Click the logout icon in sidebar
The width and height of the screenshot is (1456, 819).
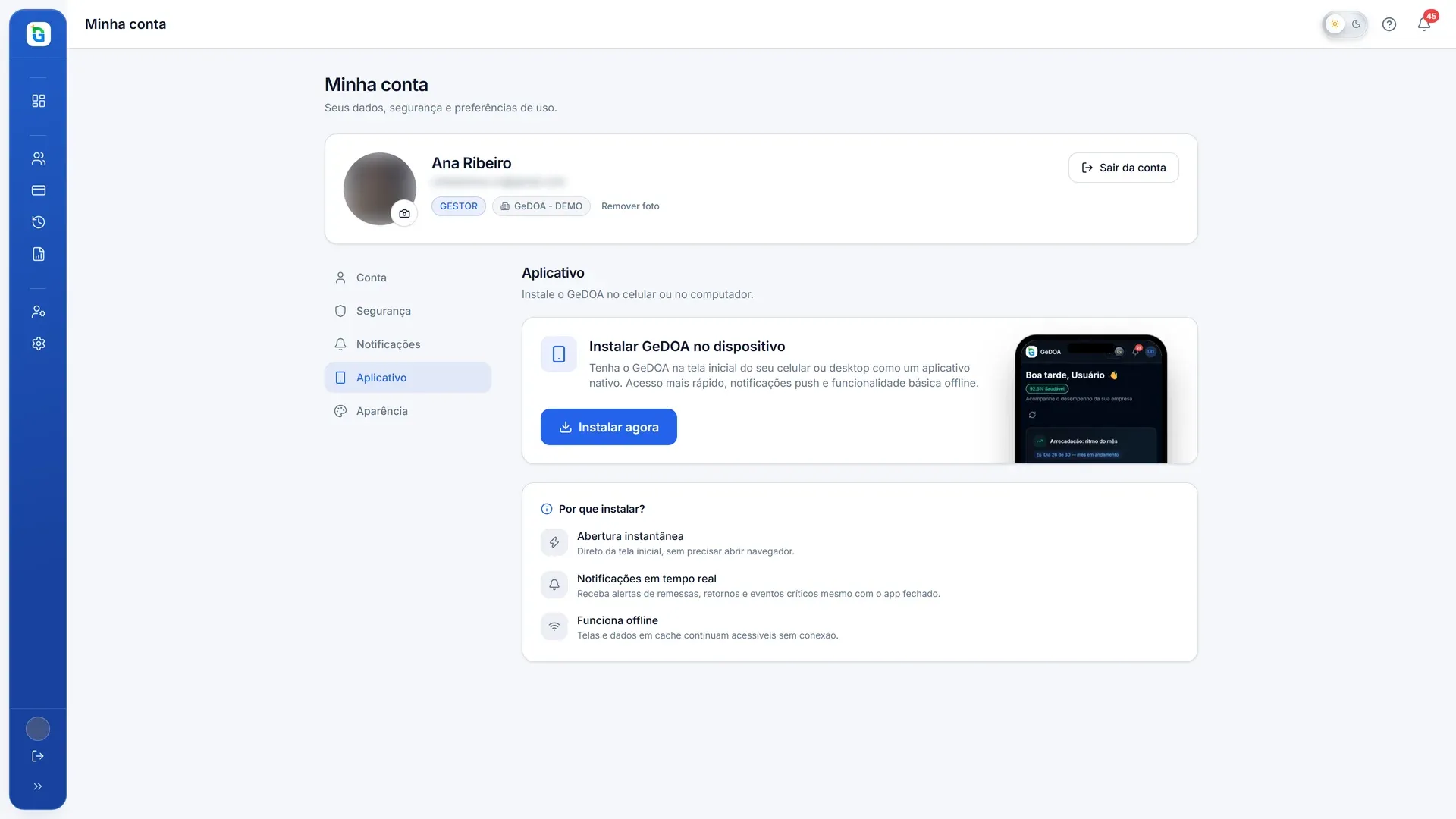38,756
